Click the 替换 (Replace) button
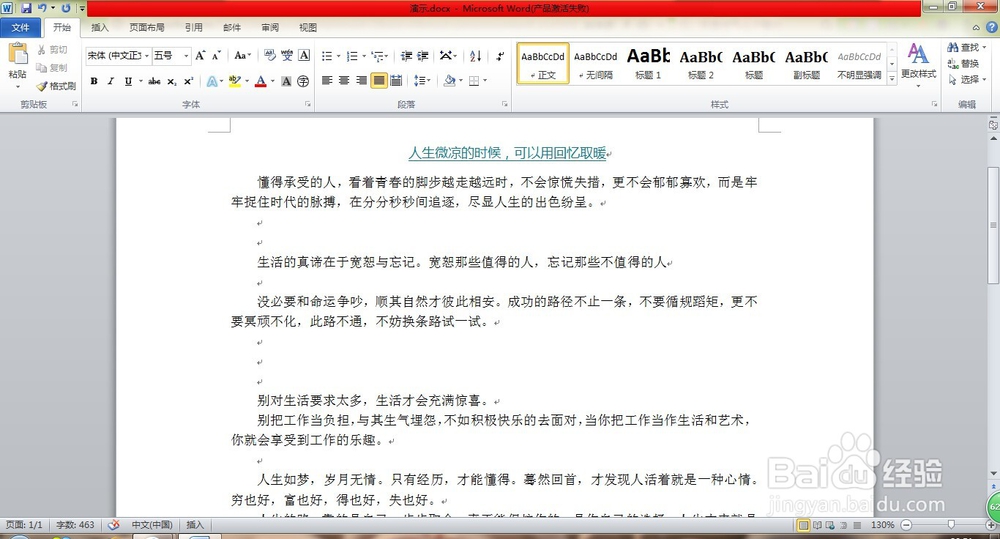Viewport: 1000px width, 539px height. (x=963, y=63)
